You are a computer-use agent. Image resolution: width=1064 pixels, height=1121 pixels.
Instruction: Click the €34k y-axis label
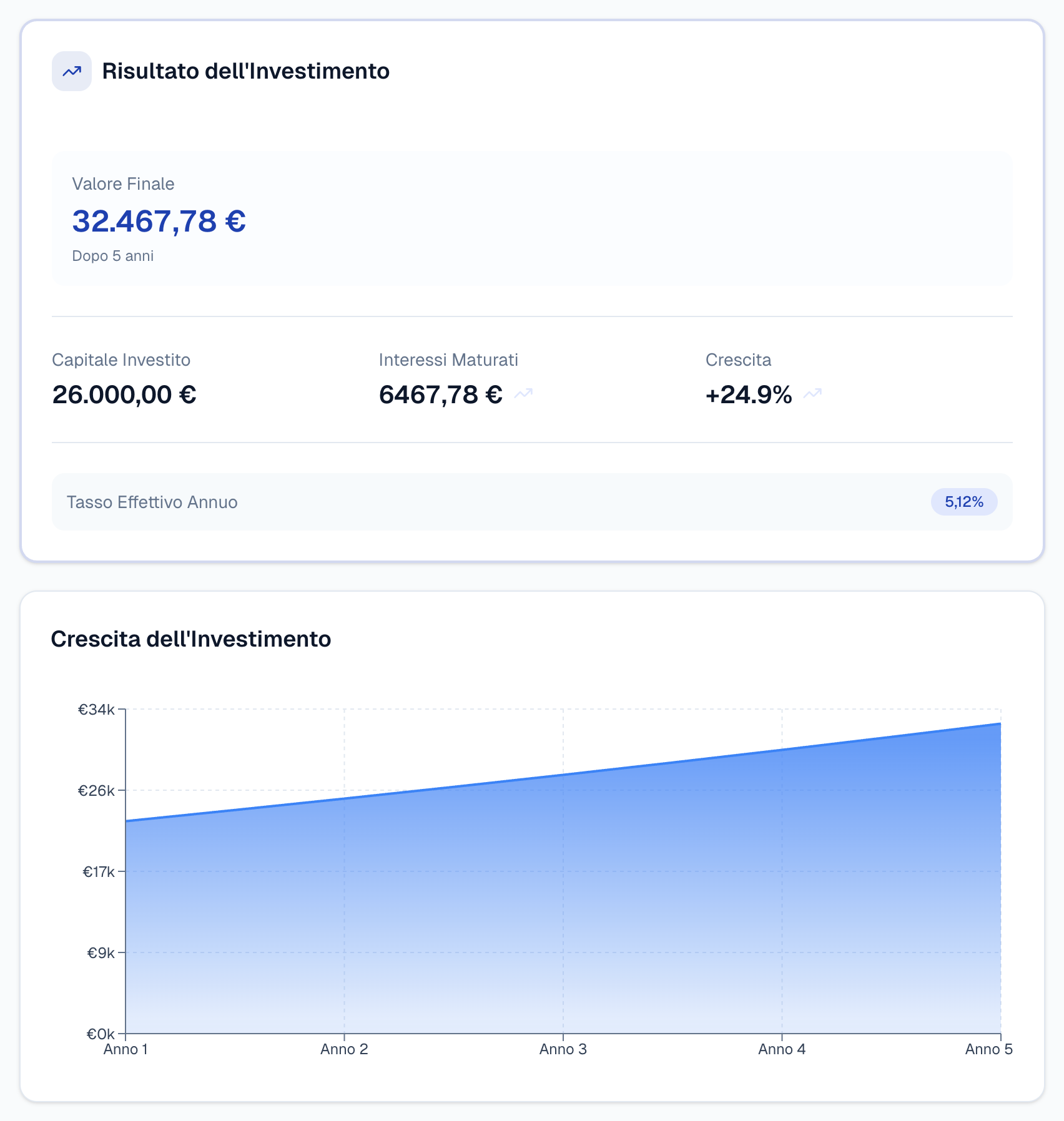click(96, 710)
